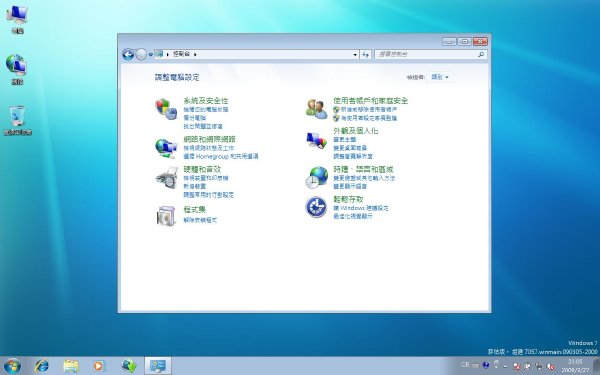Open the 找出問題並修復 link

203,126
